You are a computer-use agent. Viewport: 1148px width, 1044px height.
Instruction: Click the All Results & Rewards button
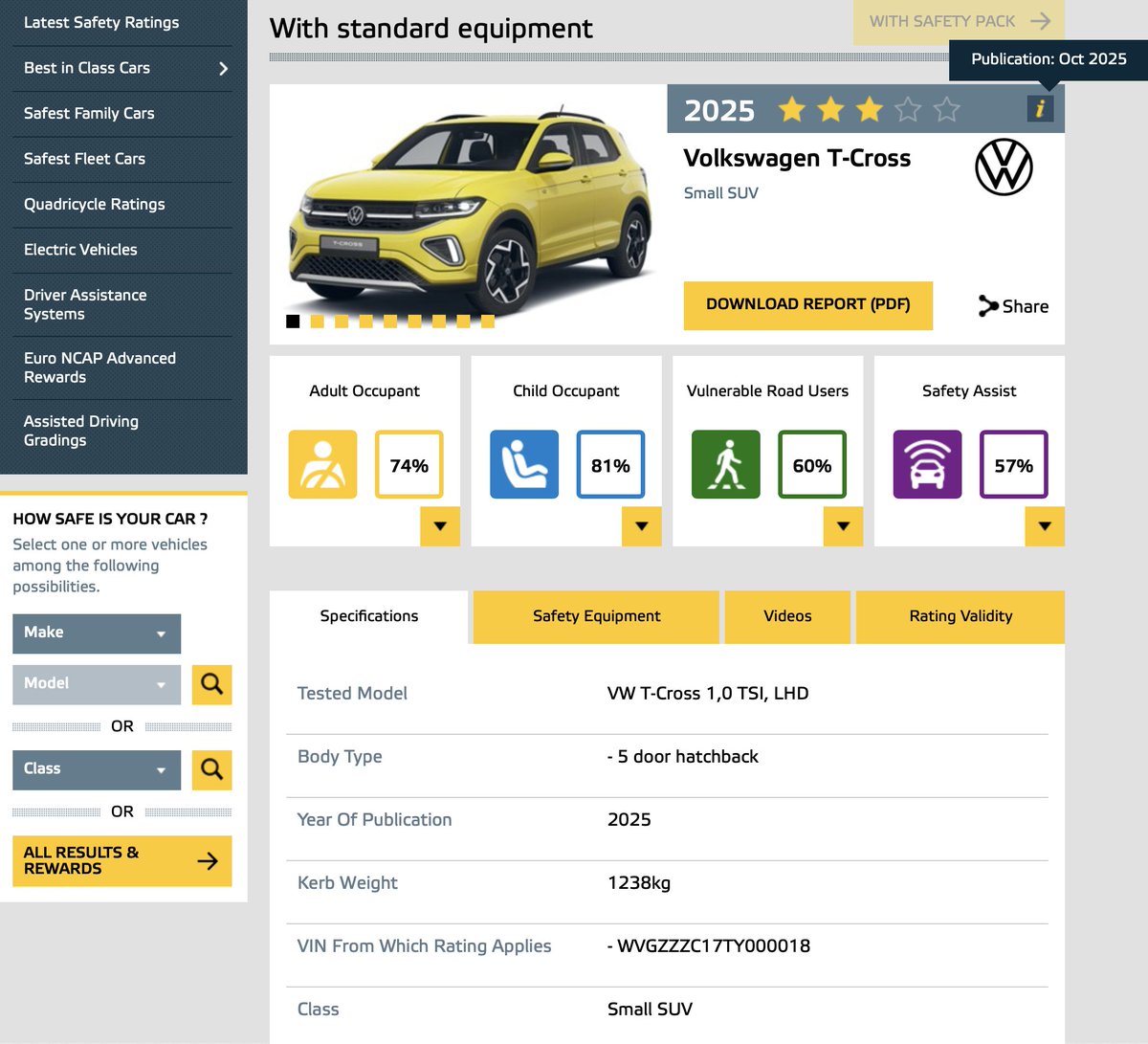pyautogui.click(x=122, y=861)
